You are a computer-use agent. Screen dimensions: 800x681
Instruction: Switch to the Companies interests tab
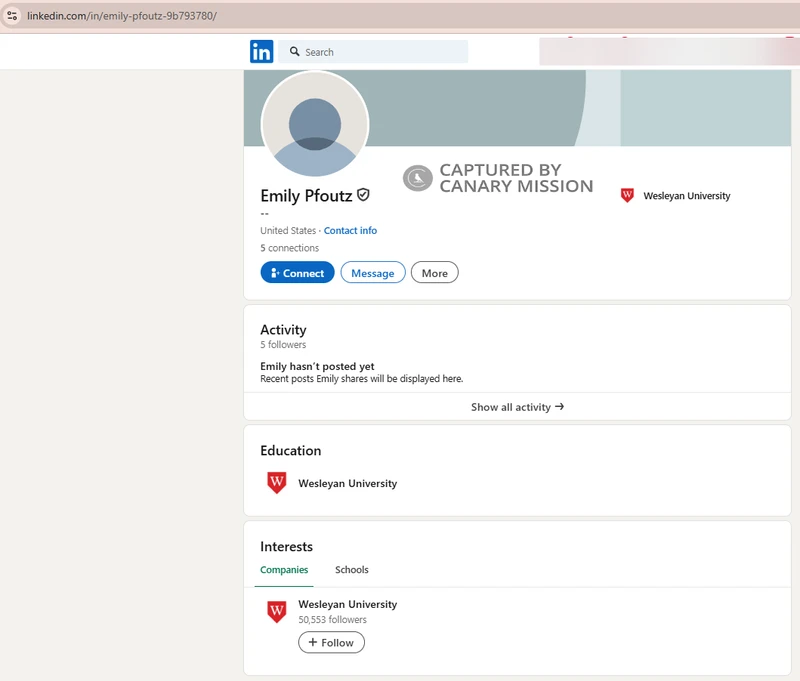[284, 570]
